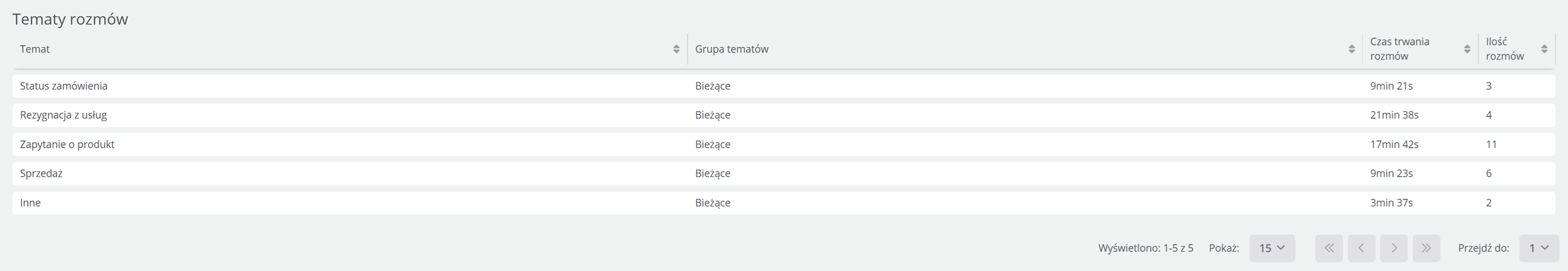The image size is (1568, 271).
Task: Go to previous page arrow
Action: click(x=1361, y=248)
